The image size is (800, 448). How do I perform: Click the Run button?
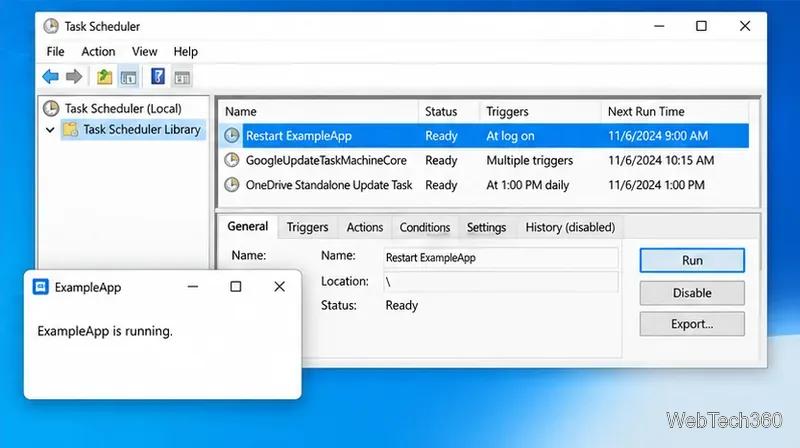pyautogui.click(x=692, y=260)
